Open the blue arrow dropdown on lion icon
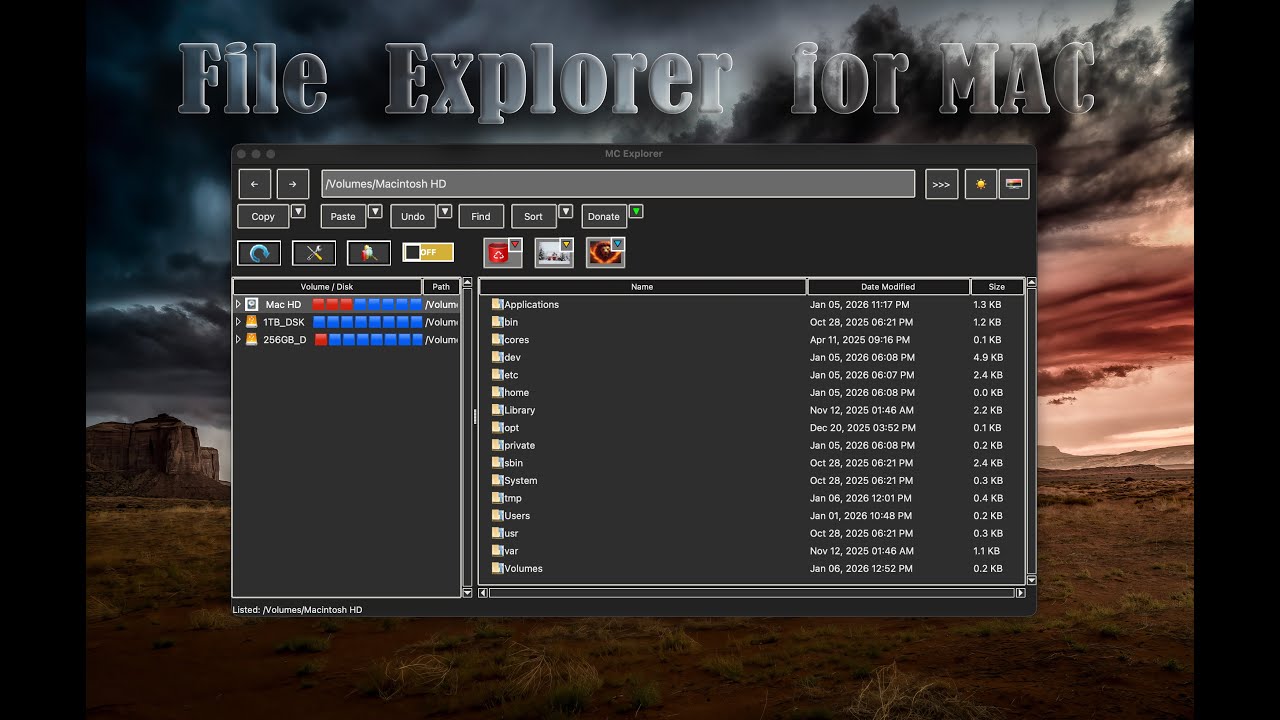 618,244
